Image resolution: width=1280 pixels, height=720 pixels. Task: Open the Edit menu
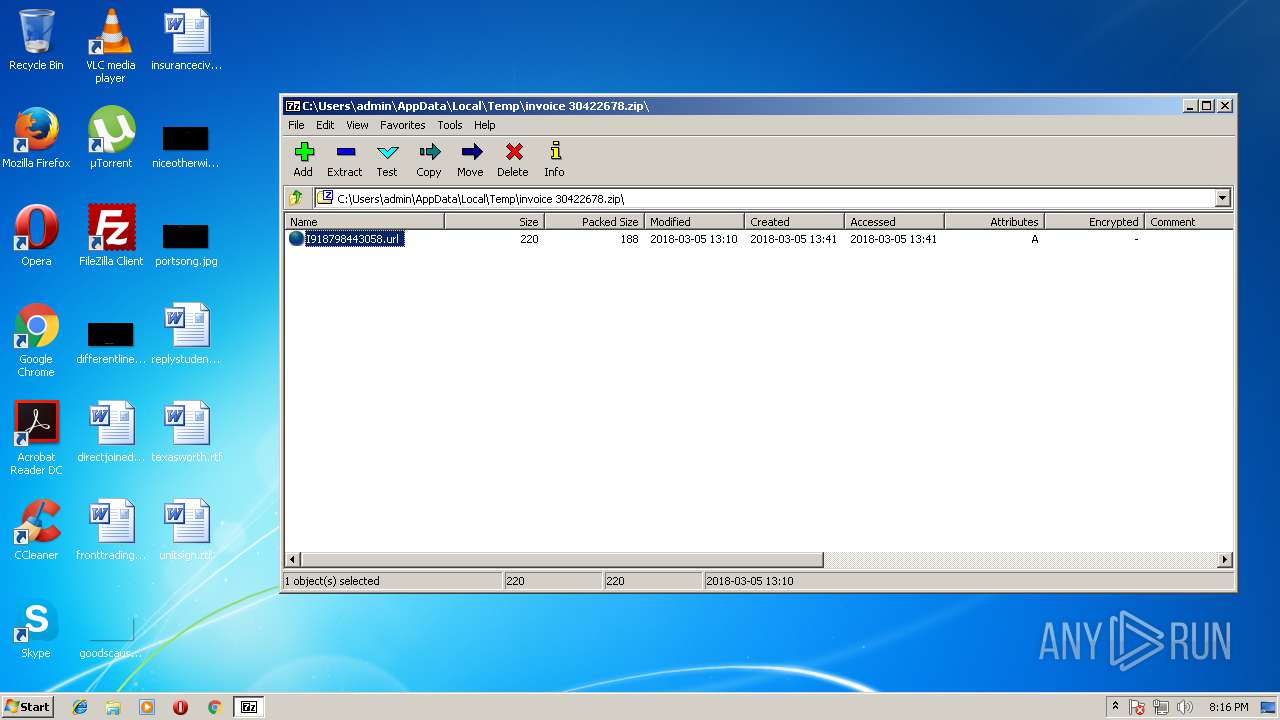coord(325,125)
